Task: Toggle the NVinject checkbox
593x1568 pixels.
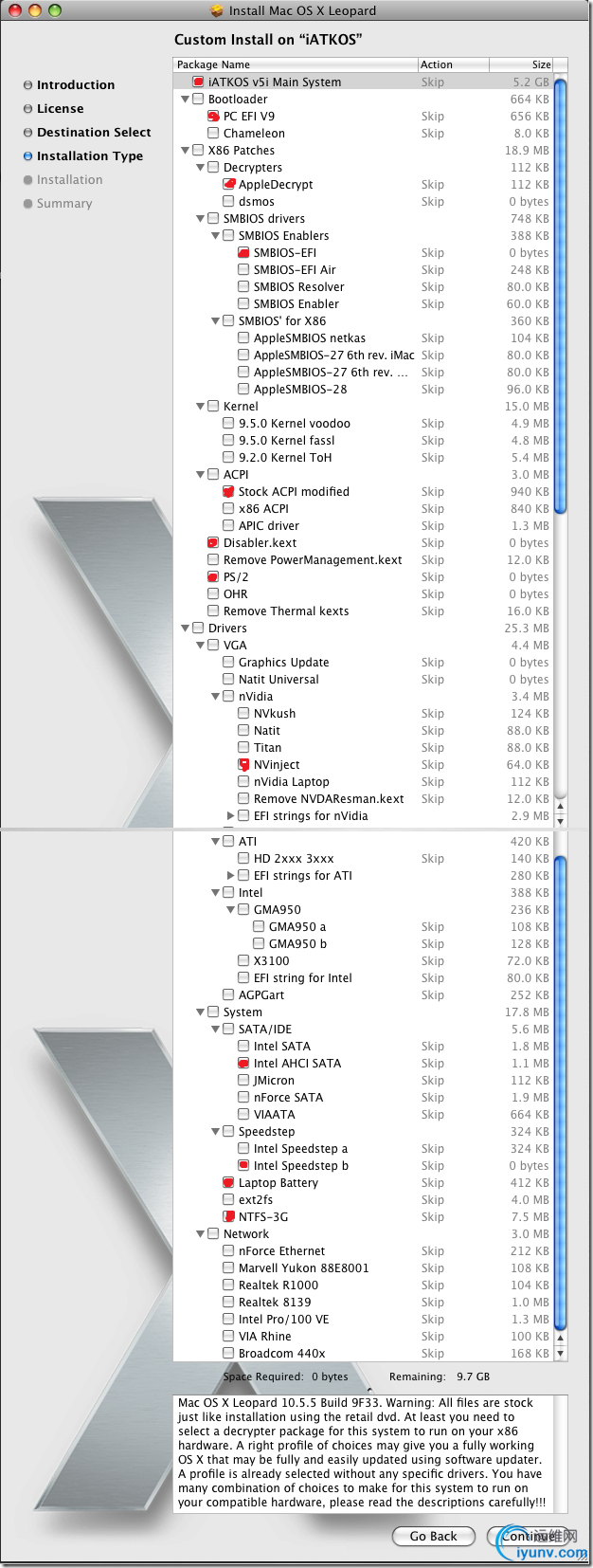Action: point(243,765)
